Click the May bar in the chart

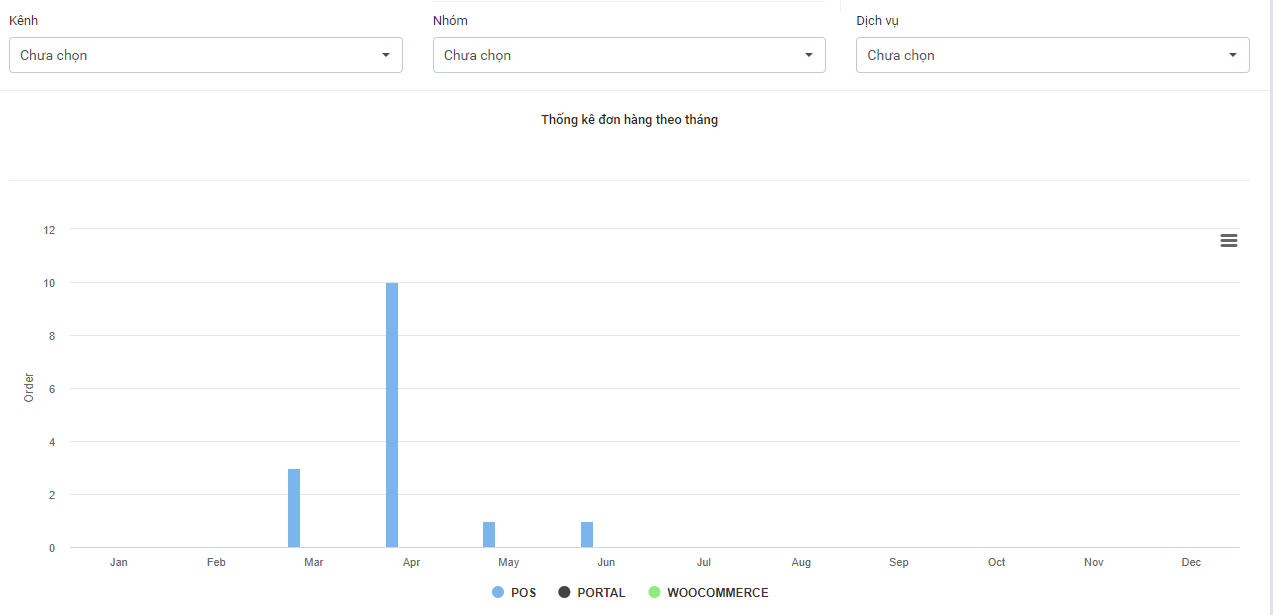pos(489,535)
